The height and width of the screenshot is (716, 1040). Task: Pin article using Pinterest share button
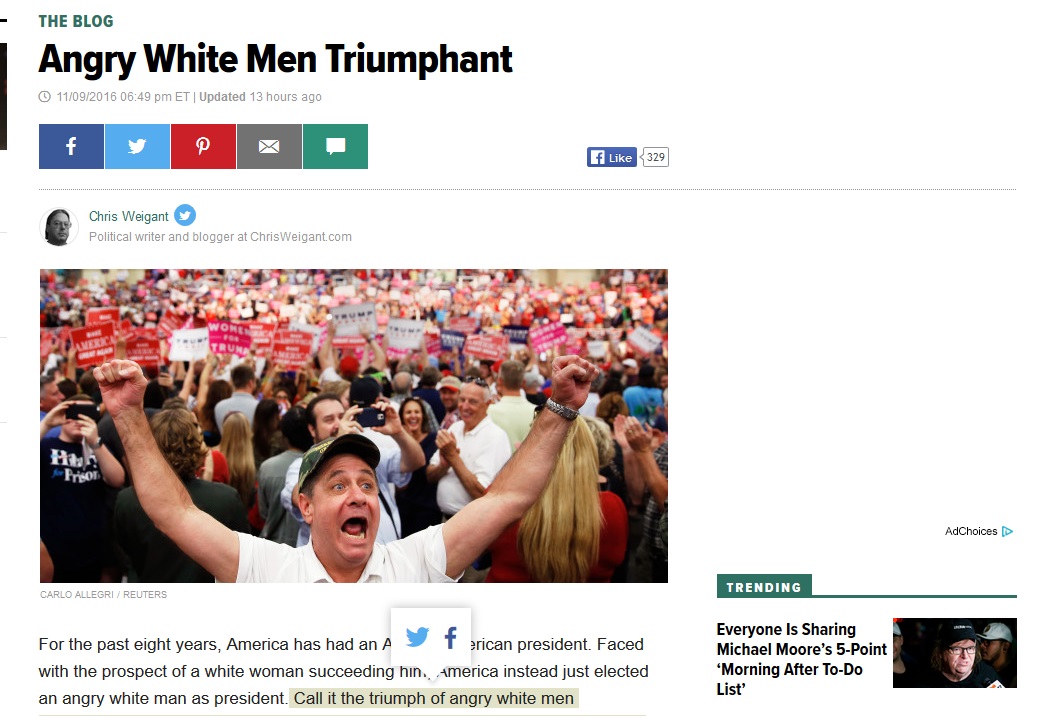(x=203, y=147)
